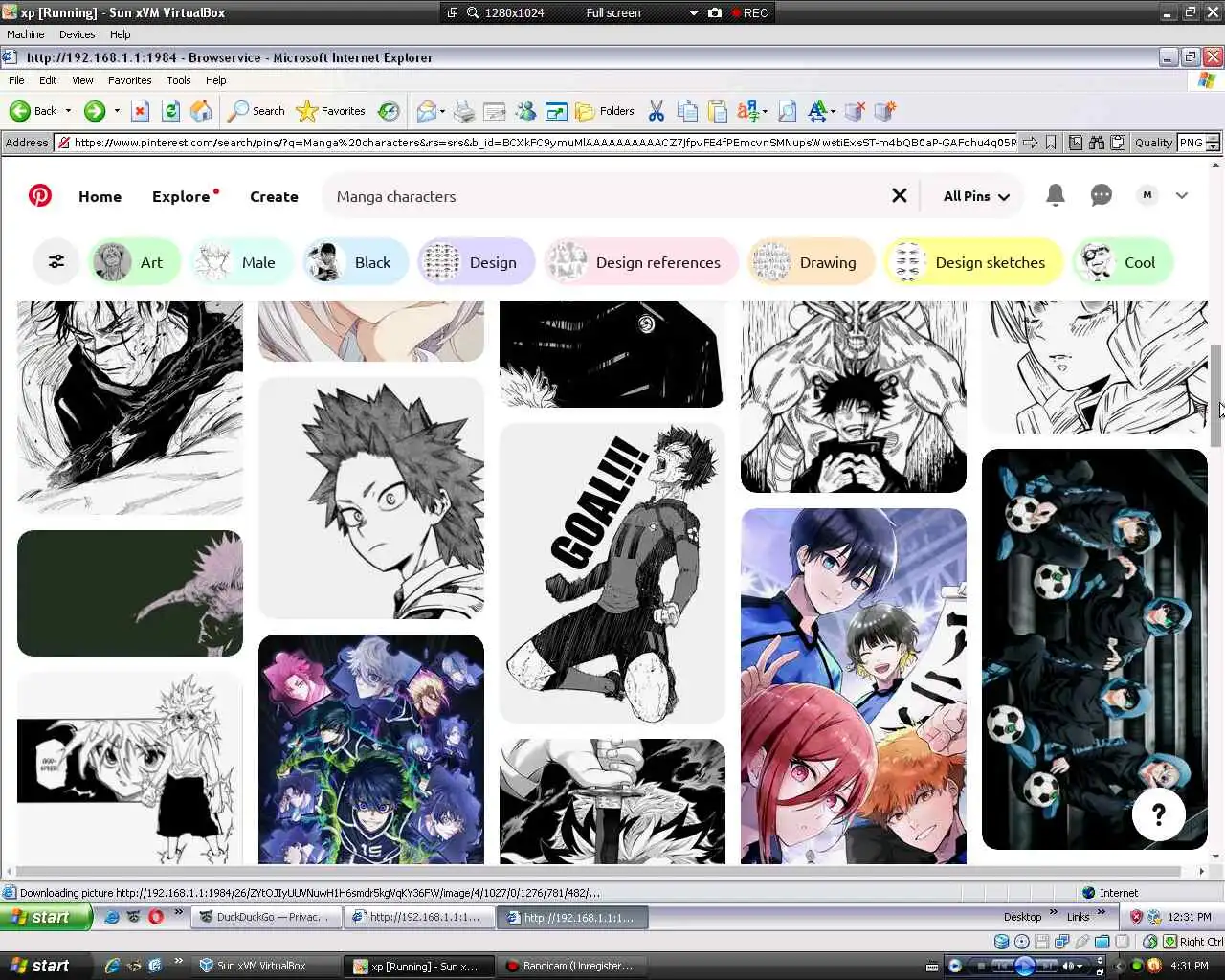Click the browser Address URL field
The image size is (1225, 980).
click(x=536, y=143)
